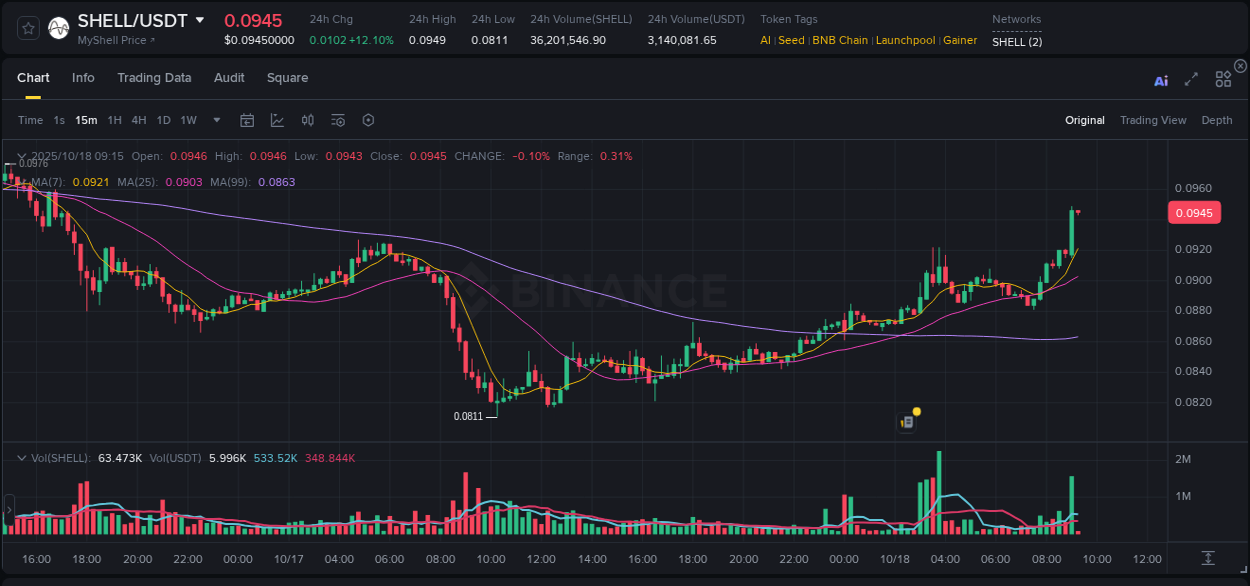Select the line chart style icon
1250x586 pixels.
[x=277, y=119]
